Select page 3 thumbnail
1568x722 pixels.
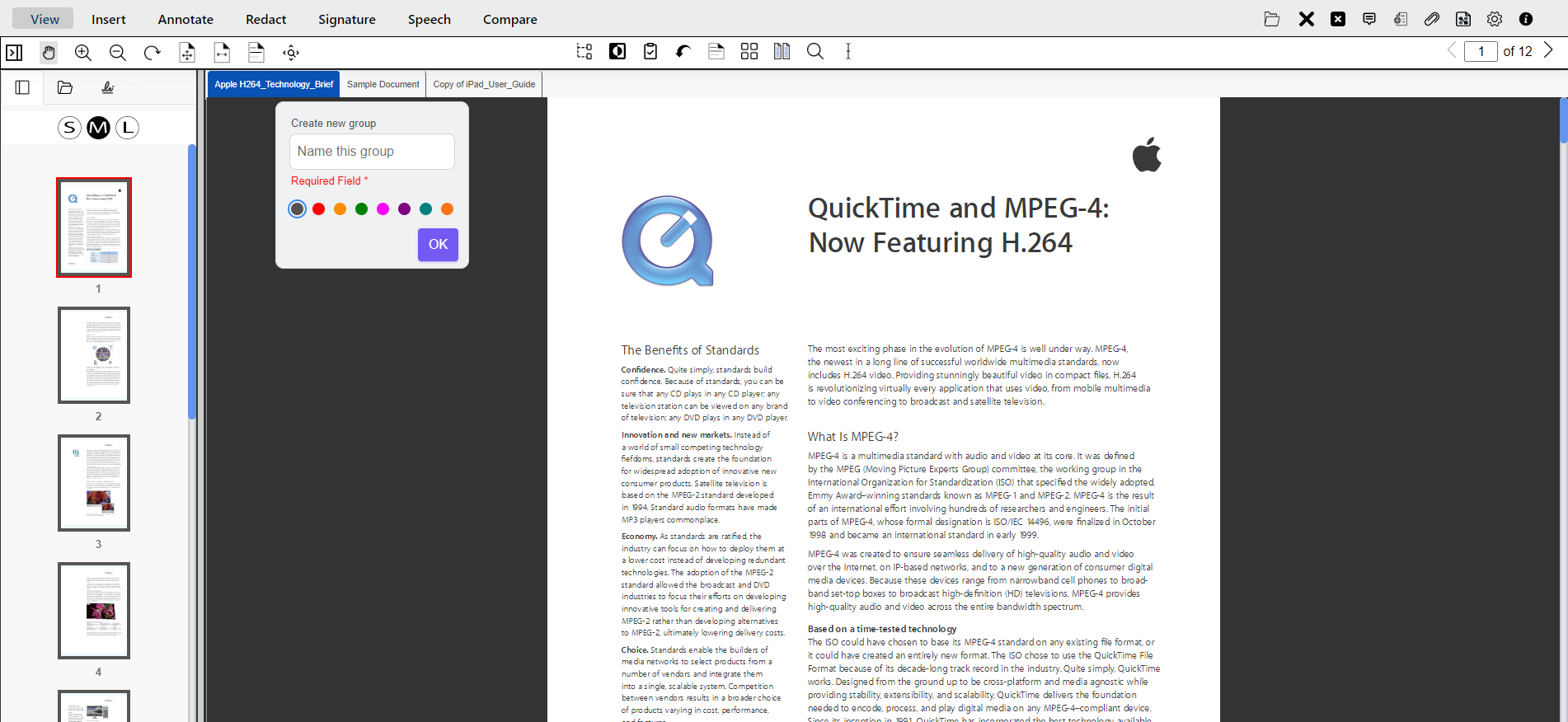pyautogui.click(x=94, y=483)
